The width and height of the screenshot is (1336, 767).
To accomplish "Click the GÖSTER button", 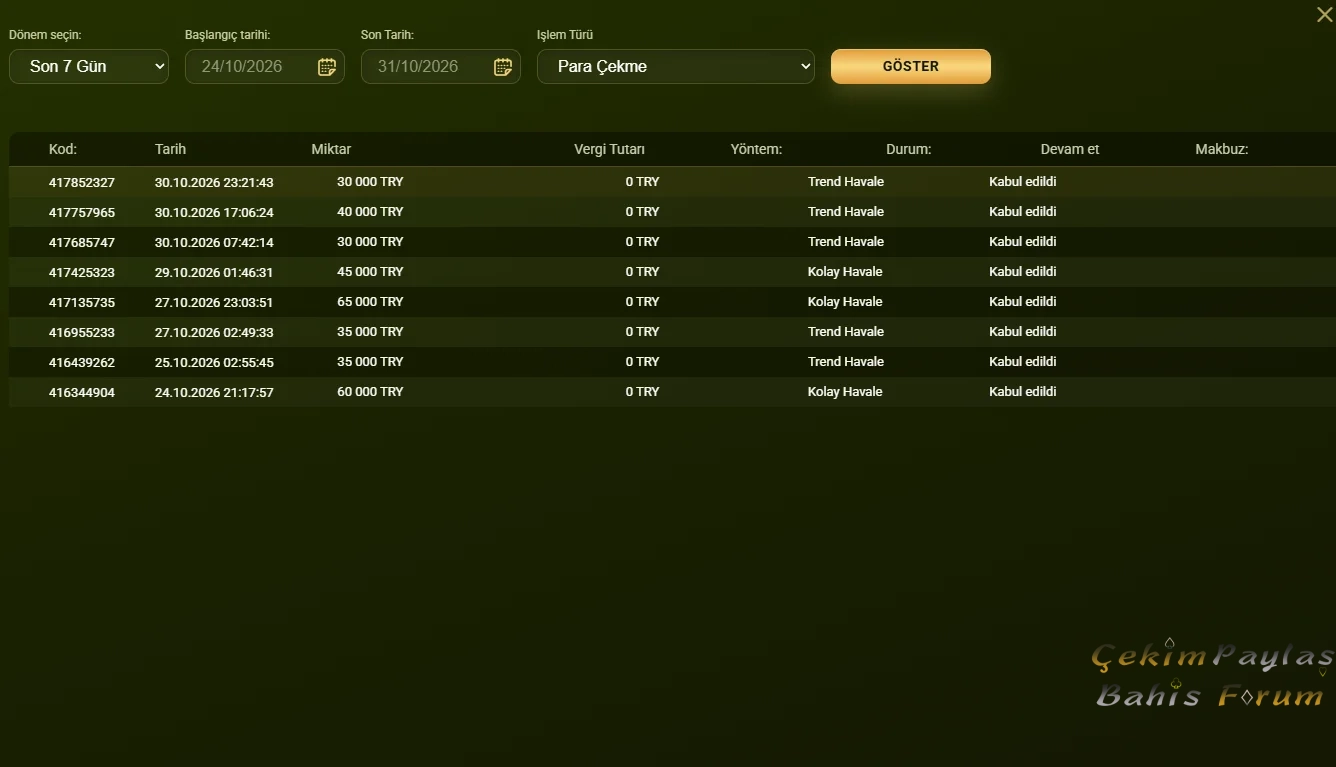I will pyautogui.click(x=911, y=66).
